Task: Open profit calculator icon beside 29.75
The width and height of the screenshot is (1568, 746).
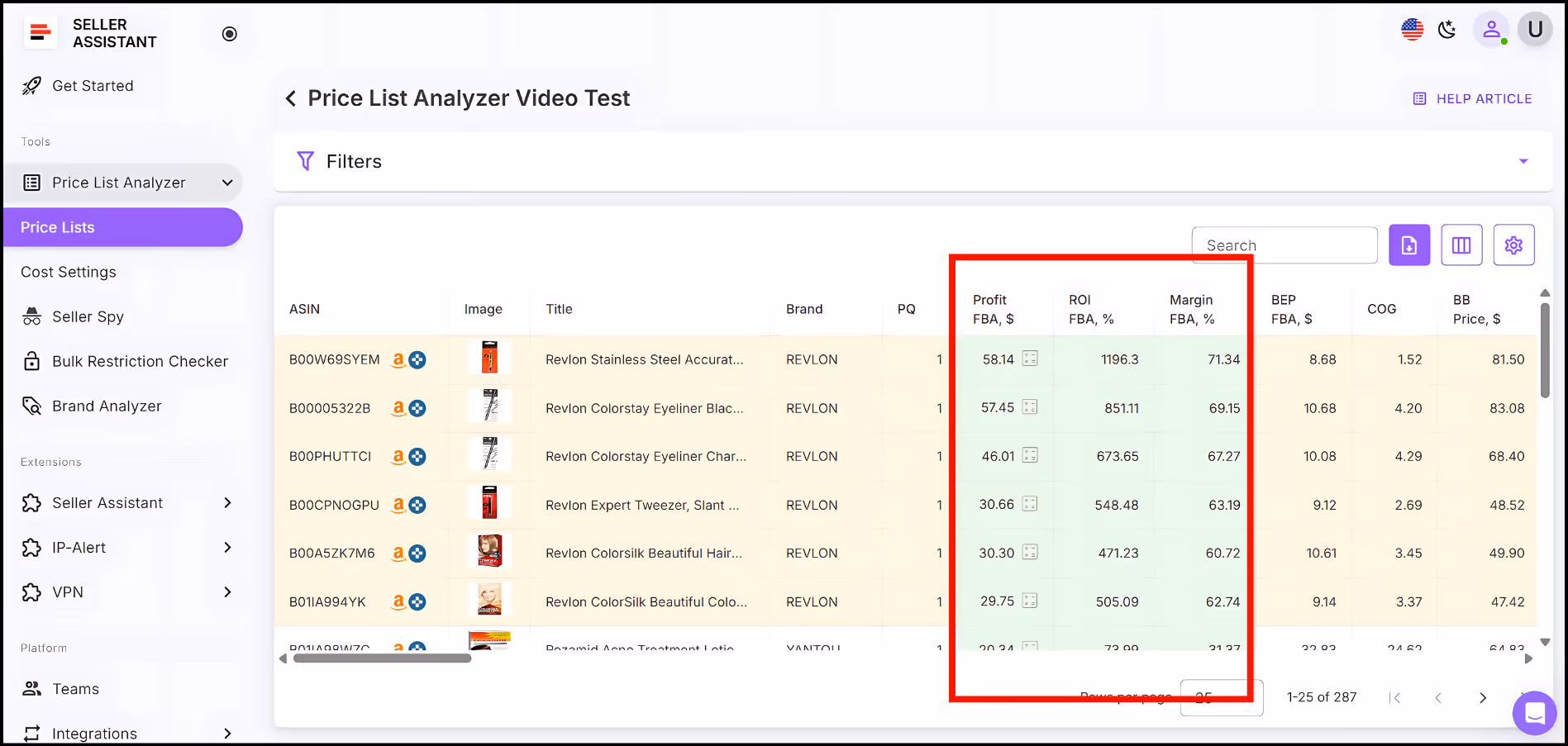Action: tap(1030, 601)
